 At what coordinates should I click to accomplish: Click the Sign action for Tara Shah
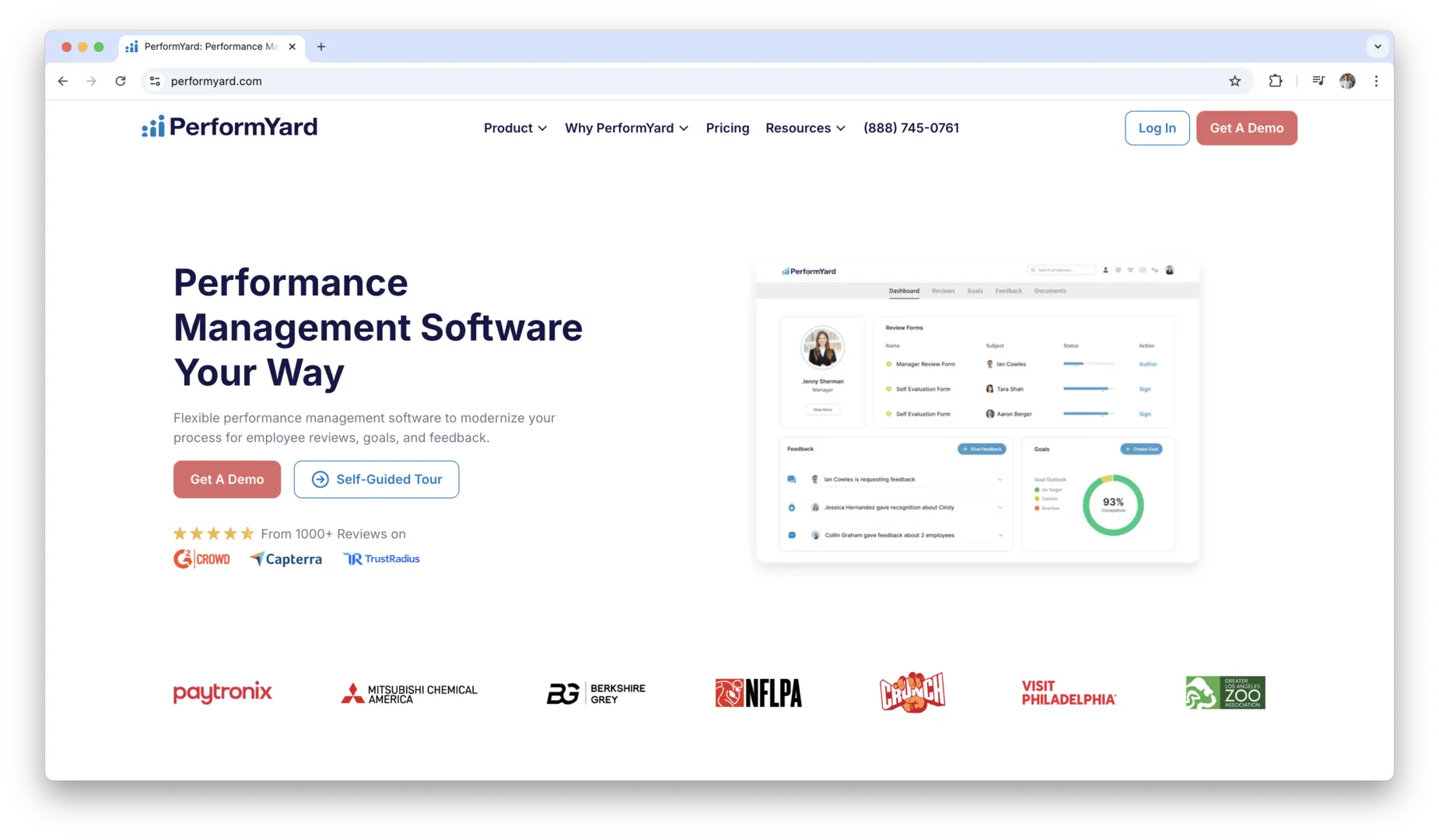coord(1145,389)
